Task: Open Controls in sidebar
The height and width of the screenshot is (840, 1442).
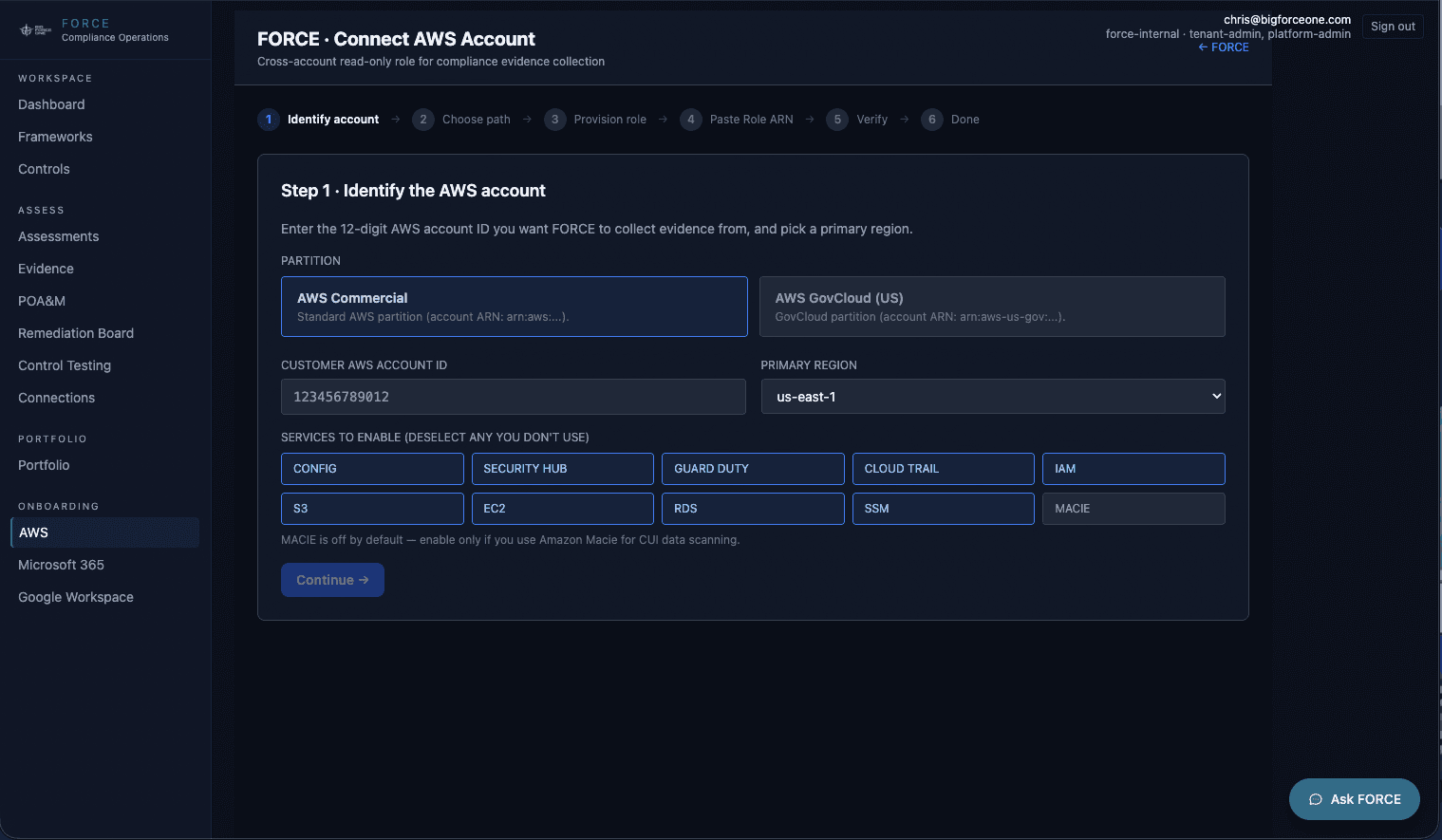Action: point(44,169)
